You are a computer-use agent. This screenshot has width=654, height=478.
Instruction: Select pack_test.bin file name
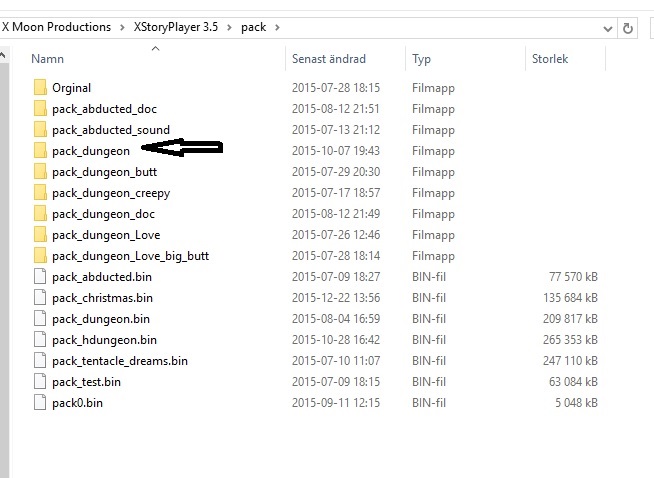click(x=86, y=382)
